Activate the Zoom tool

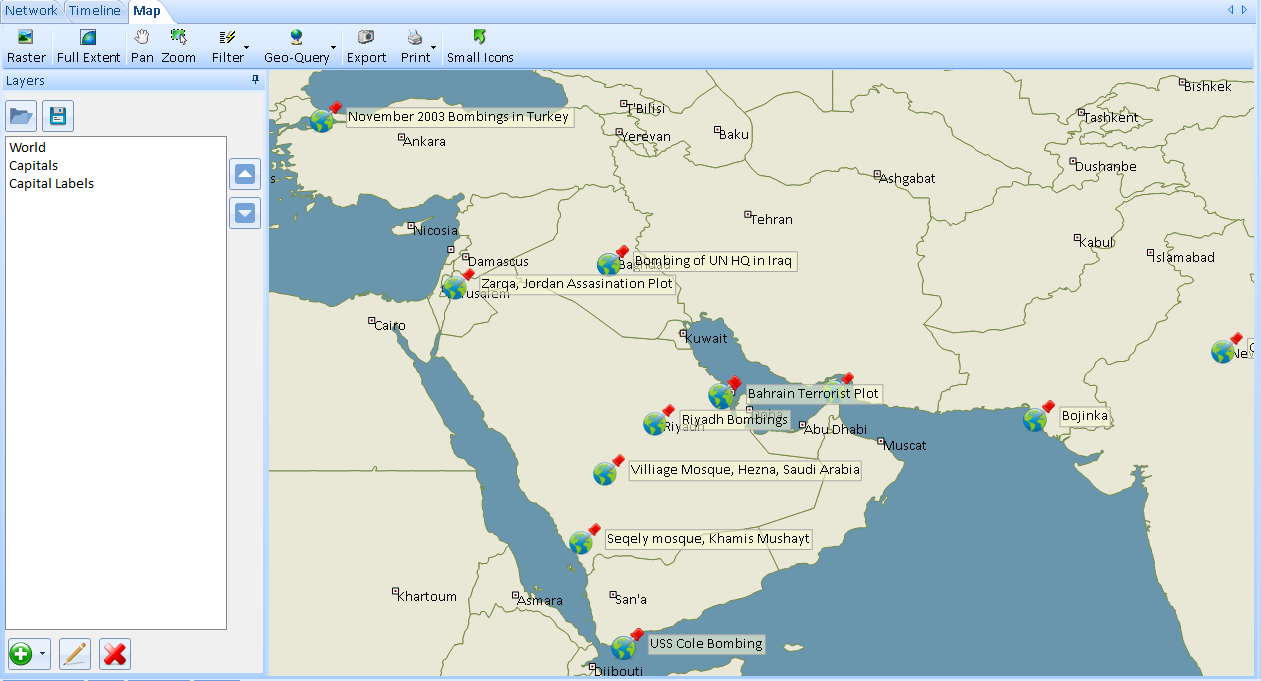179,46
